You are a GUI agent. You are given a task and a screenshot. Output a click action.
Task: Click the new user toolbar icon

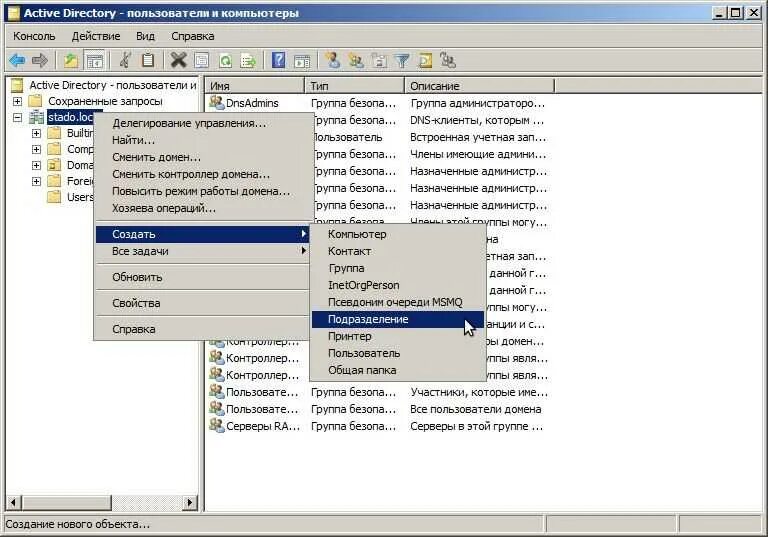click(333, 60)
